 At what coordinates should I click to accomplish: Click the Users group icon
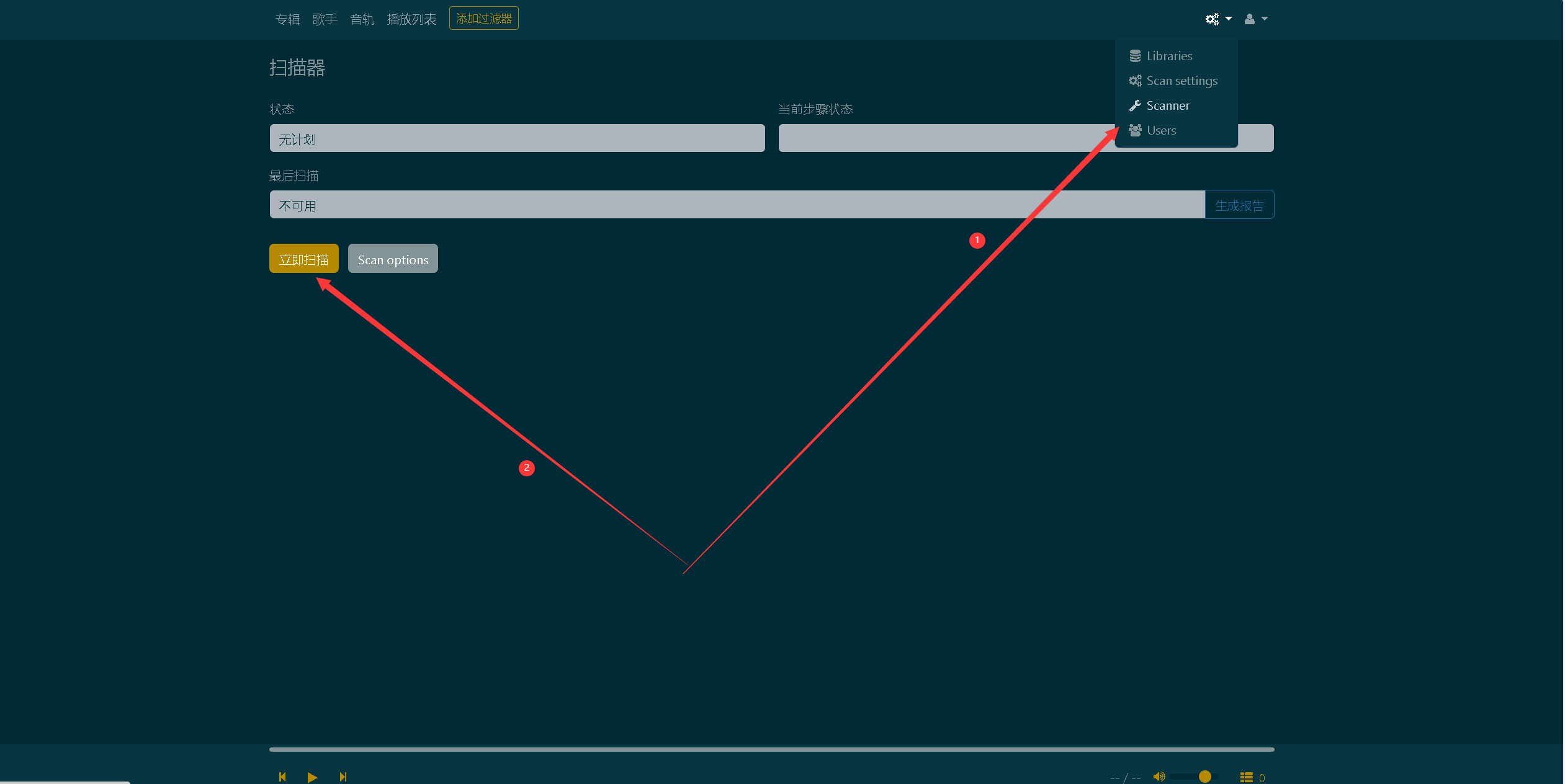(x=1135, y=130)
